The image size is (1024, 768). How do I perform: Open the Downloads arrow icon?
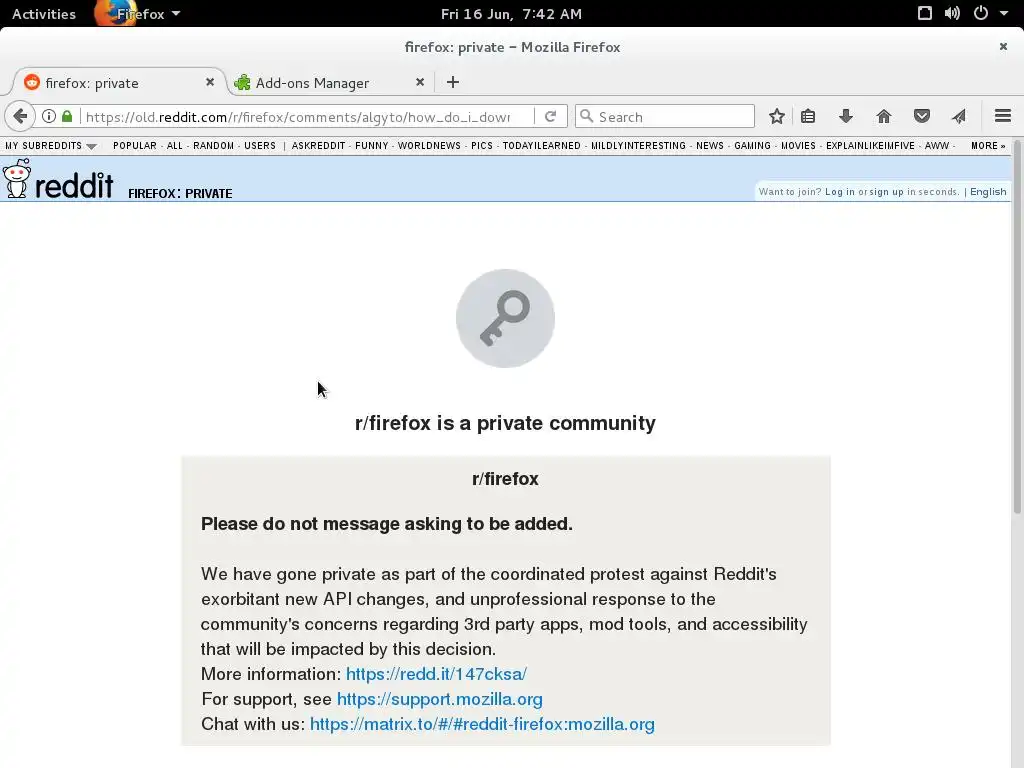846,116
